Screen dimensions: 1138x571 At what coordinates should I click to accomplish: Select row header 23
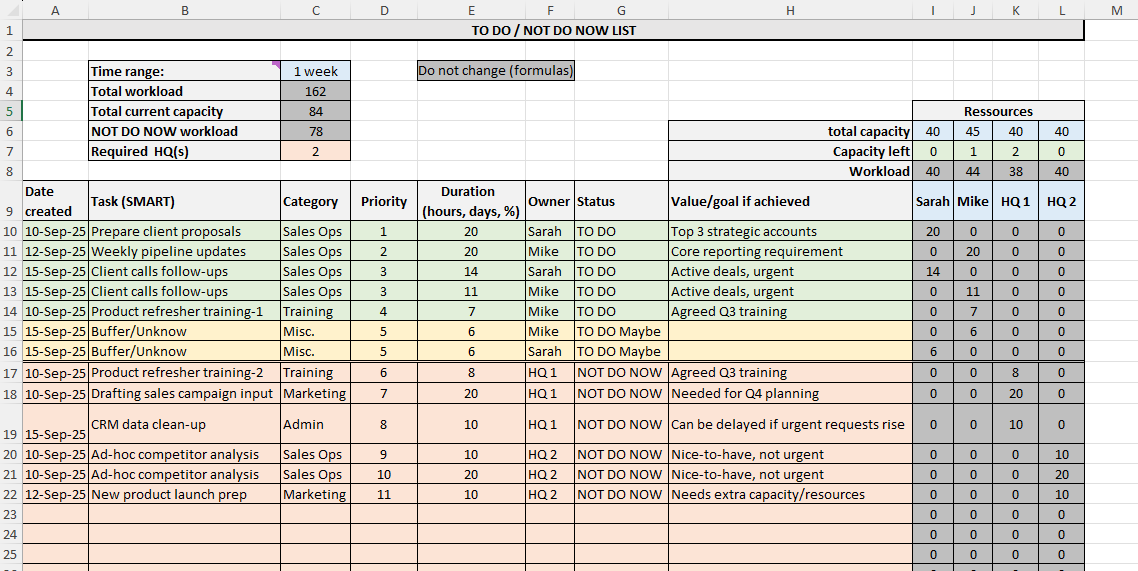(x=10, y=514)
